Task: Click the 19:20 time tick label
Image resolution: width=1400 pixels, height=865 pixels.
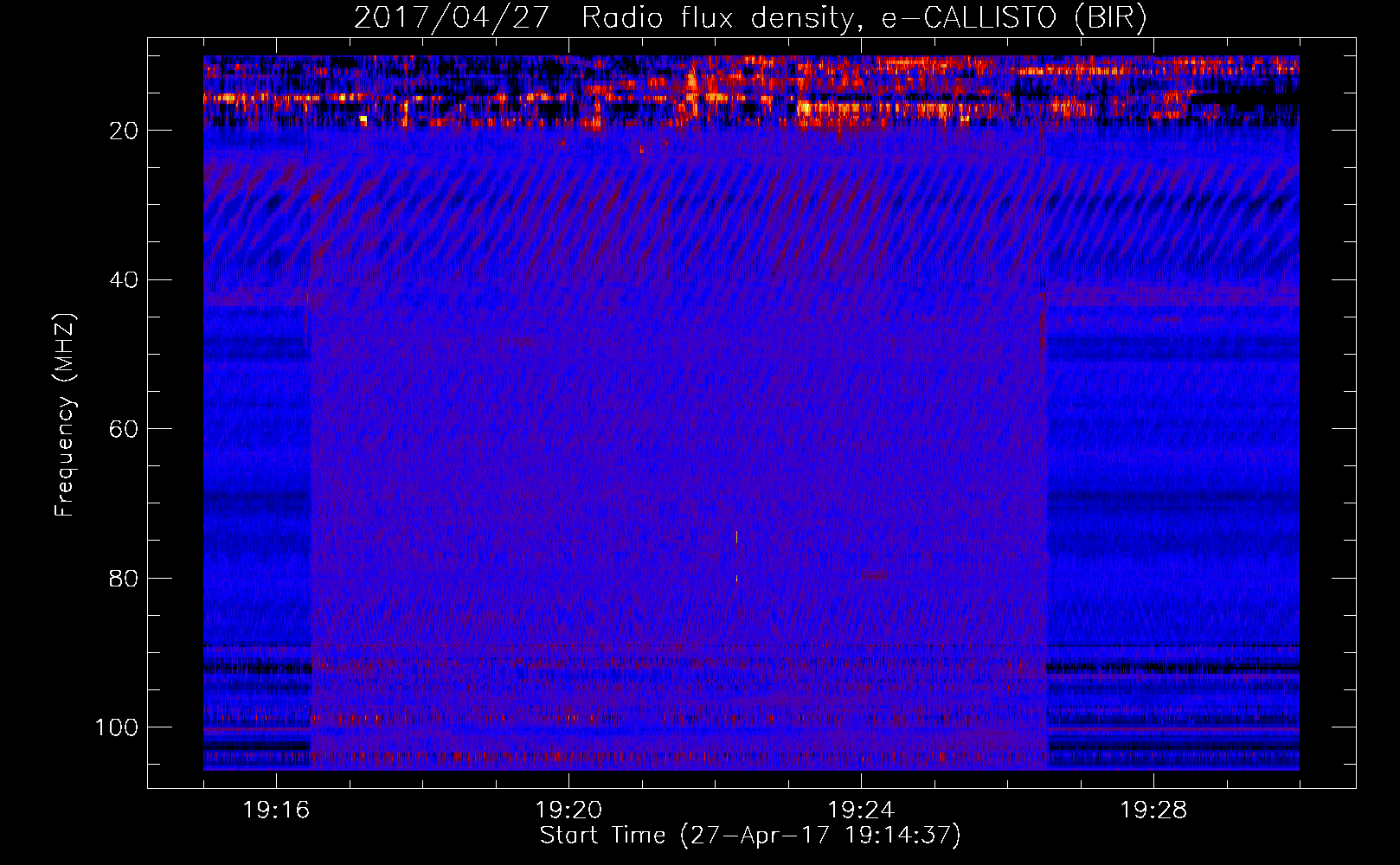Action: [568, 811]
